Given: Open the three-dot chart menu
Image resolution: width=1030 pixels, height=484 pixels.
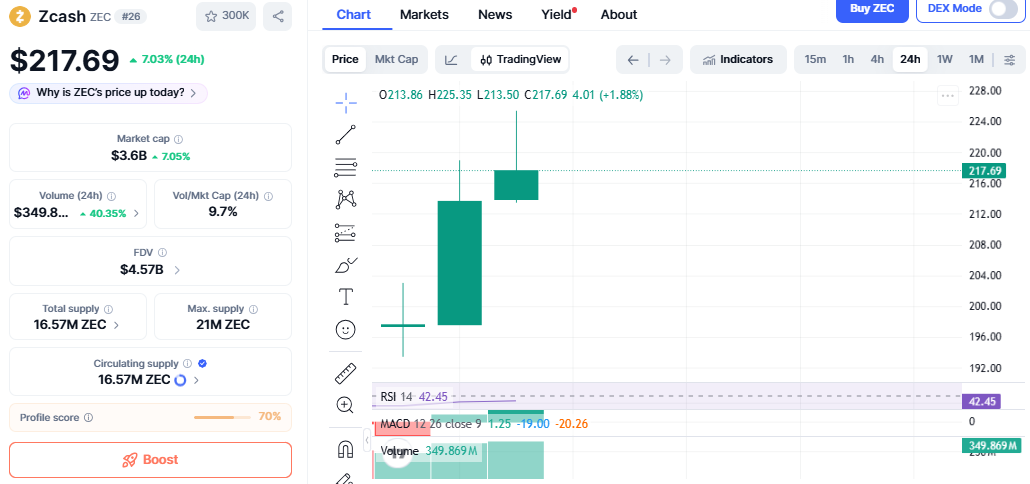Looking at the screenshot, I should click(947, 96).
